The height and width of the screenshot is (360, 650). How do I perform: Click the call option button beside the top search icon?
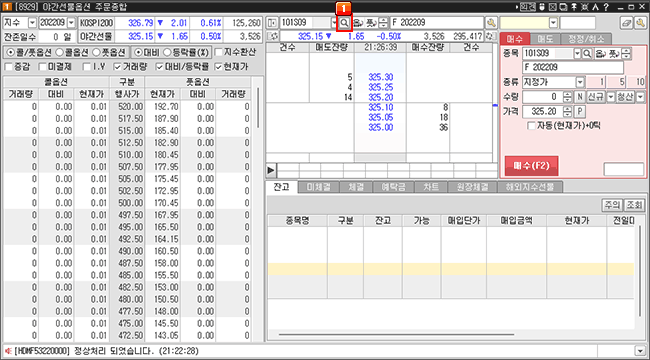point(357,22)
